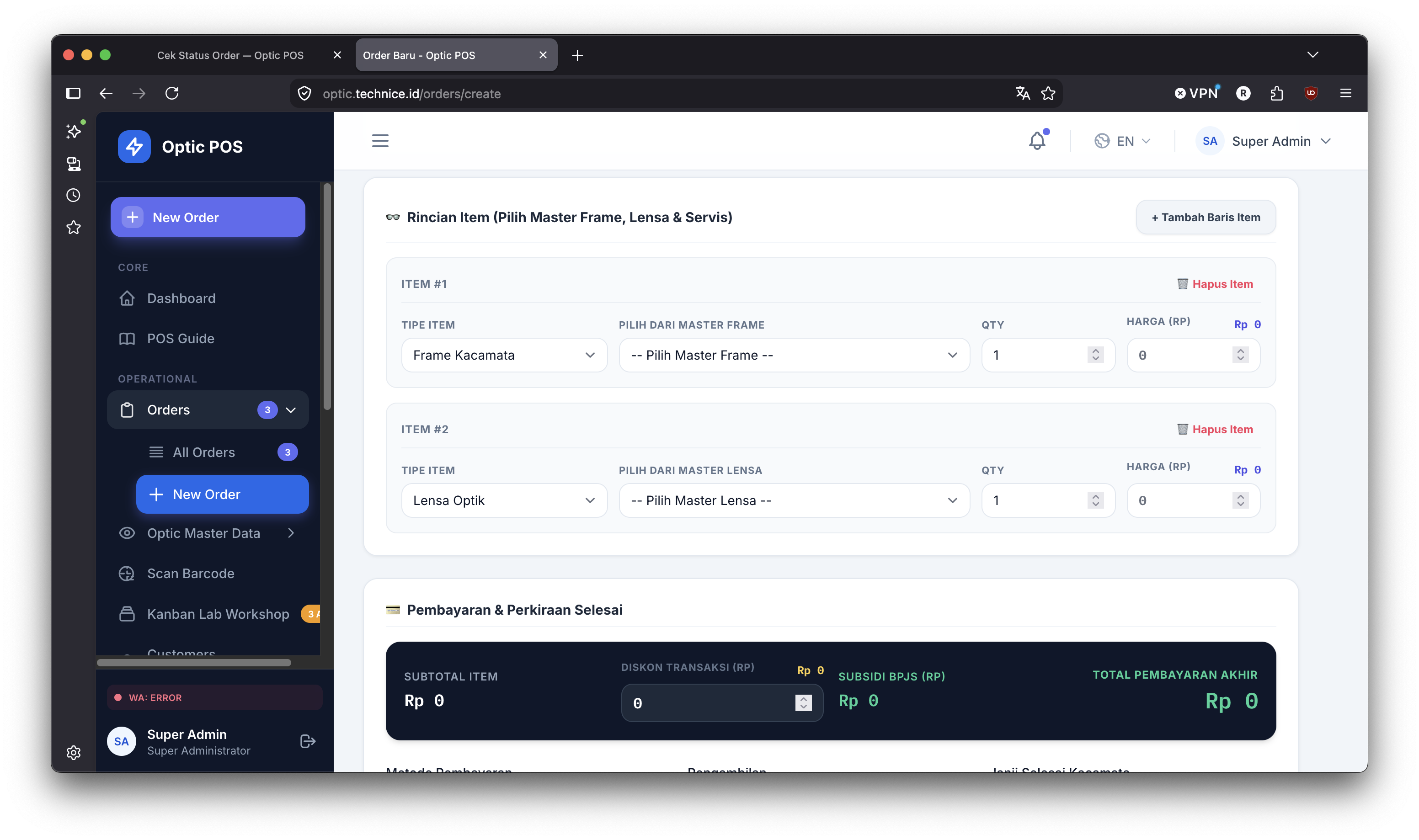Click the Tambah Baris Item button
Image resolution: width=1419 pixels, height=840 pixels.
coord(1206,218)
